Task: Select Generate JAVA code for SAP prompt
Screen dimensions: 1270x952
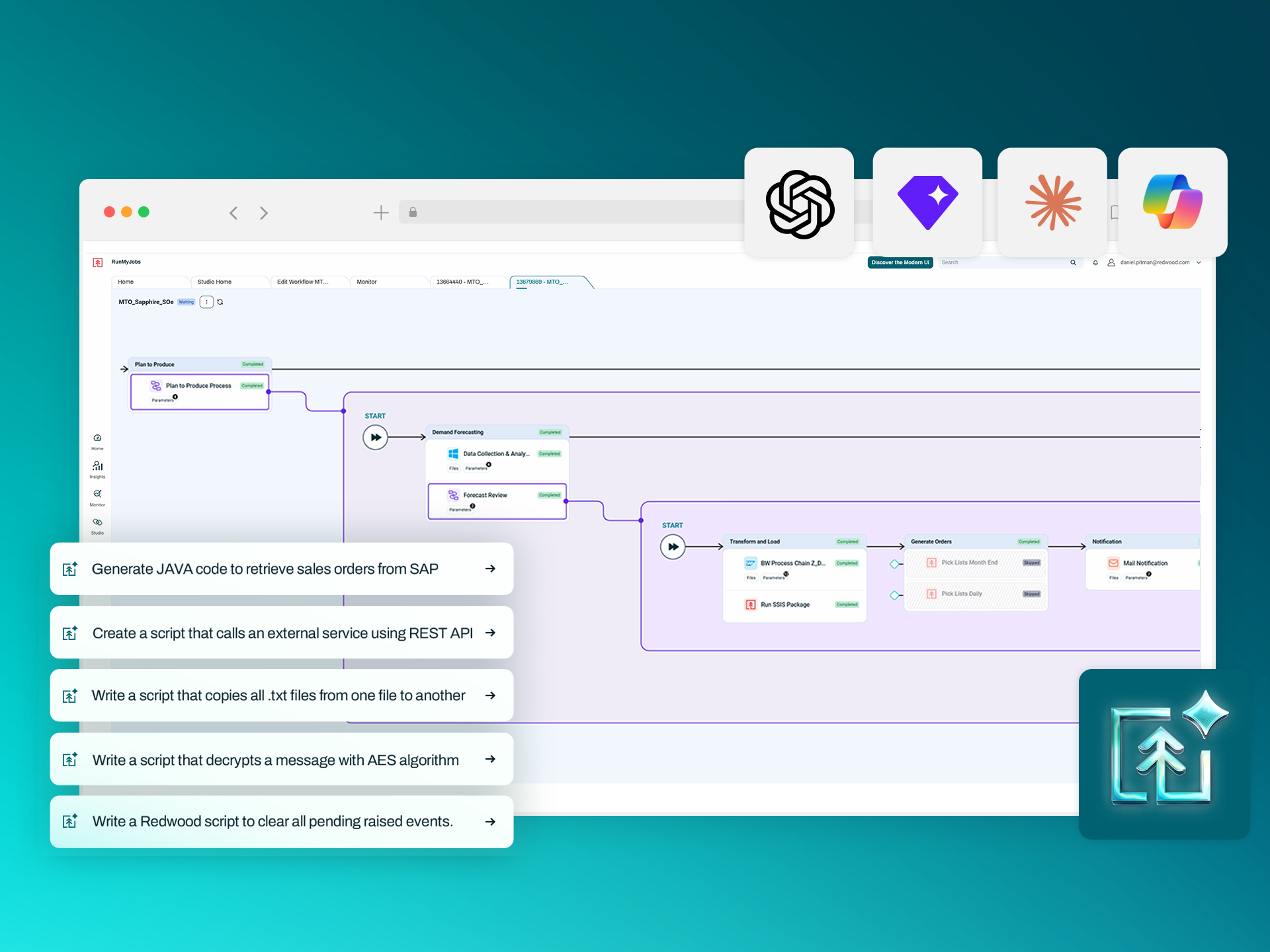Action: coord(282,569)
